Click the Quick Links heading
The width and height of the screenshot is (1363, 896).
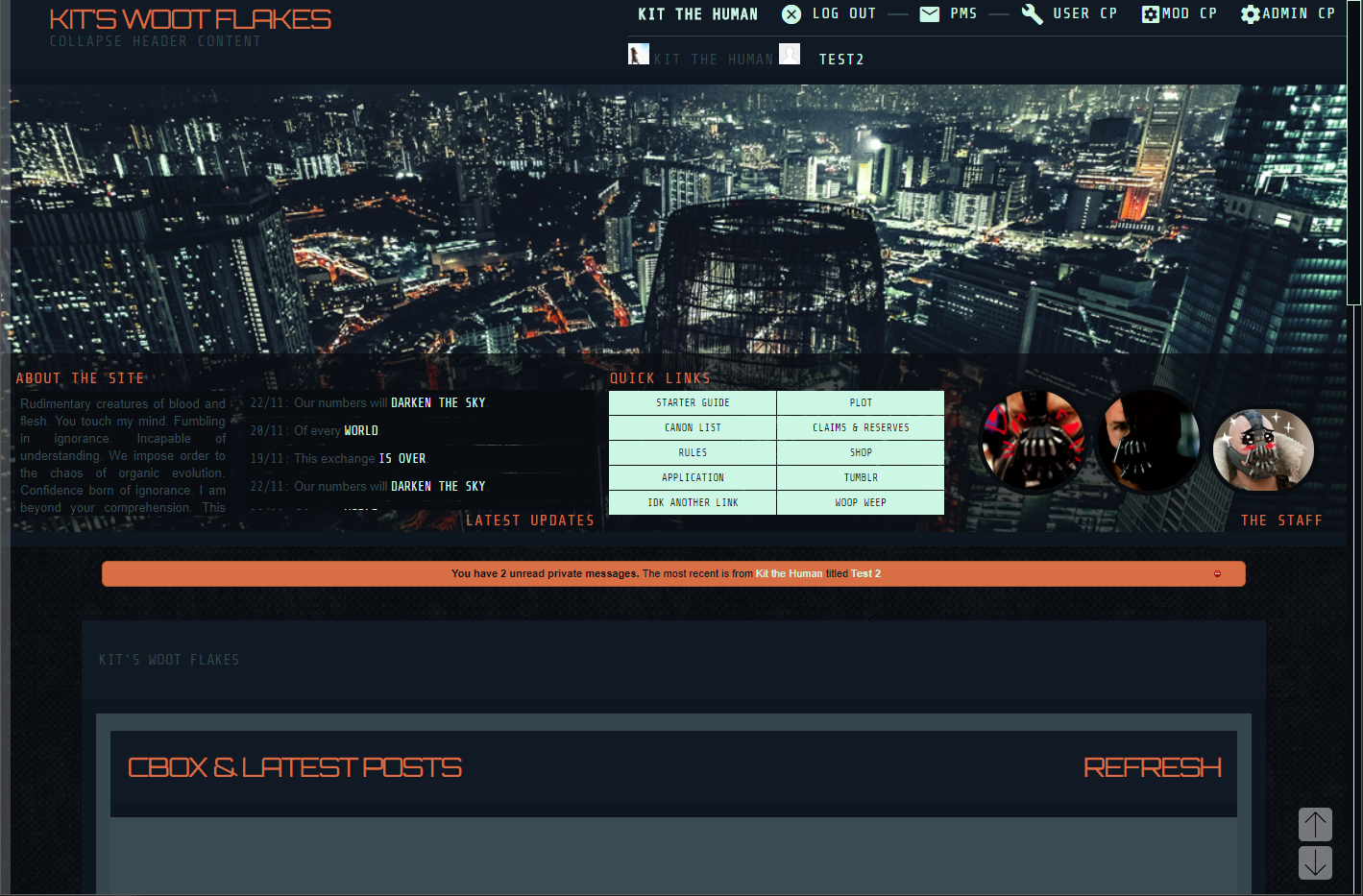660,378
